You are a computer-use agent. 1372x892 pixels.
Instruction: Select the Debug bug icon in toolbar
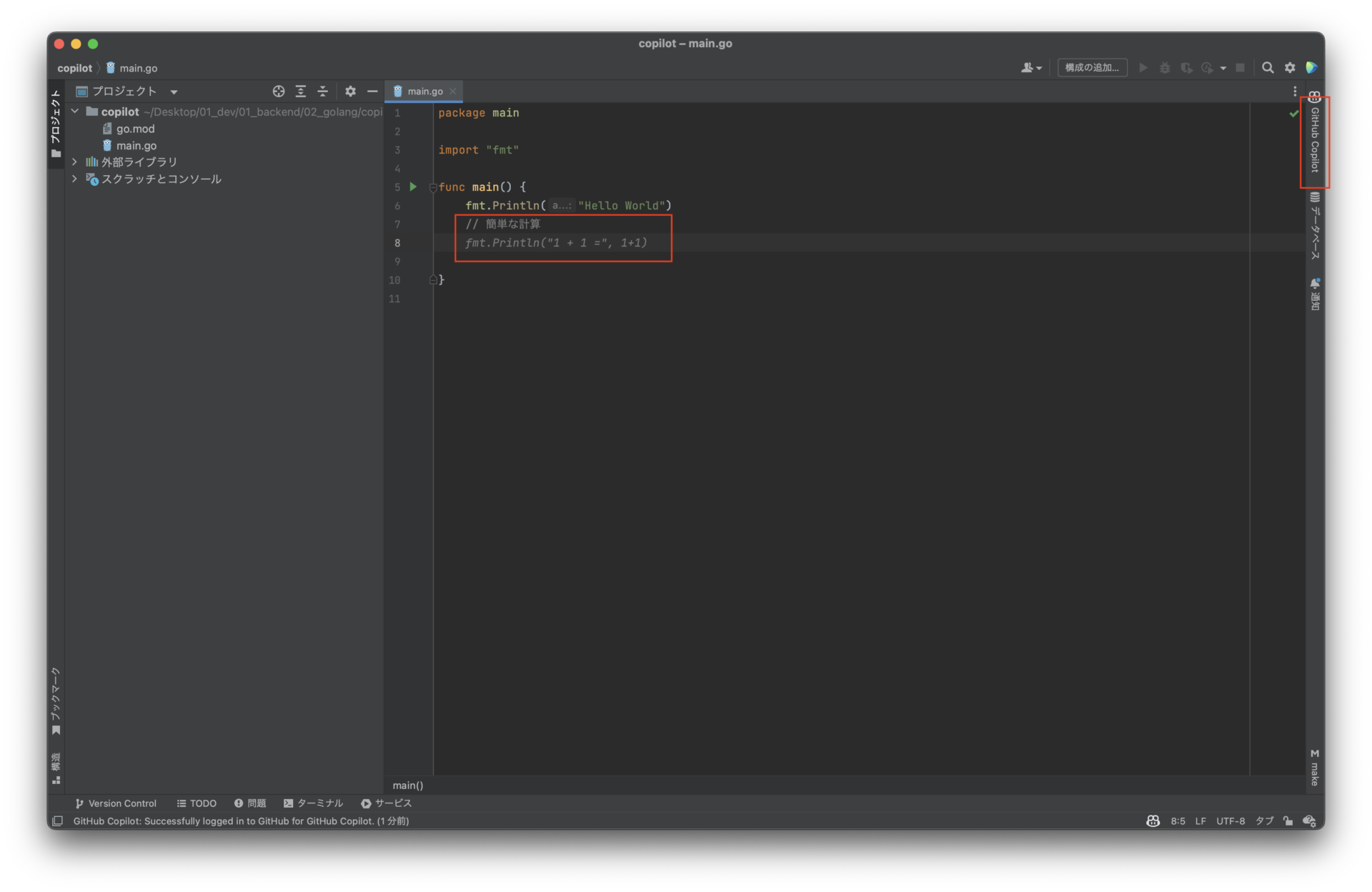(1165, 68)
